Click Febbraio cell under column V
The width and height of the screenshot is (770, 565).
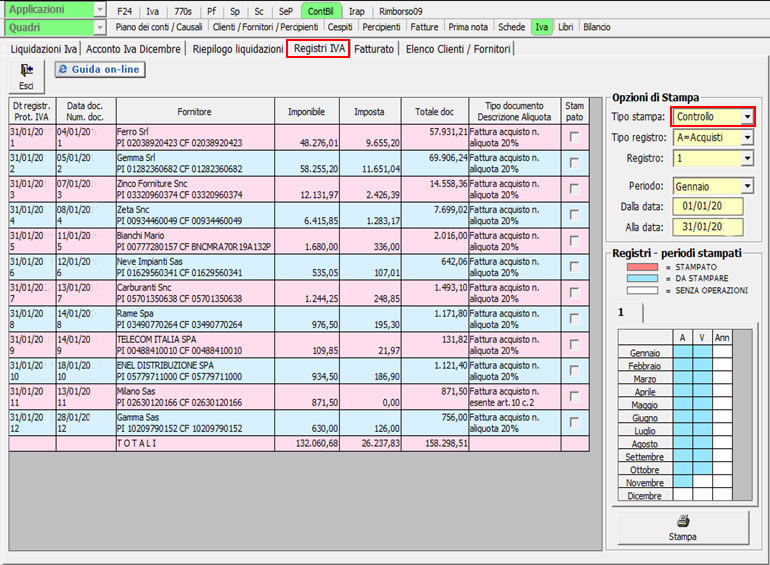coord(702,364)
